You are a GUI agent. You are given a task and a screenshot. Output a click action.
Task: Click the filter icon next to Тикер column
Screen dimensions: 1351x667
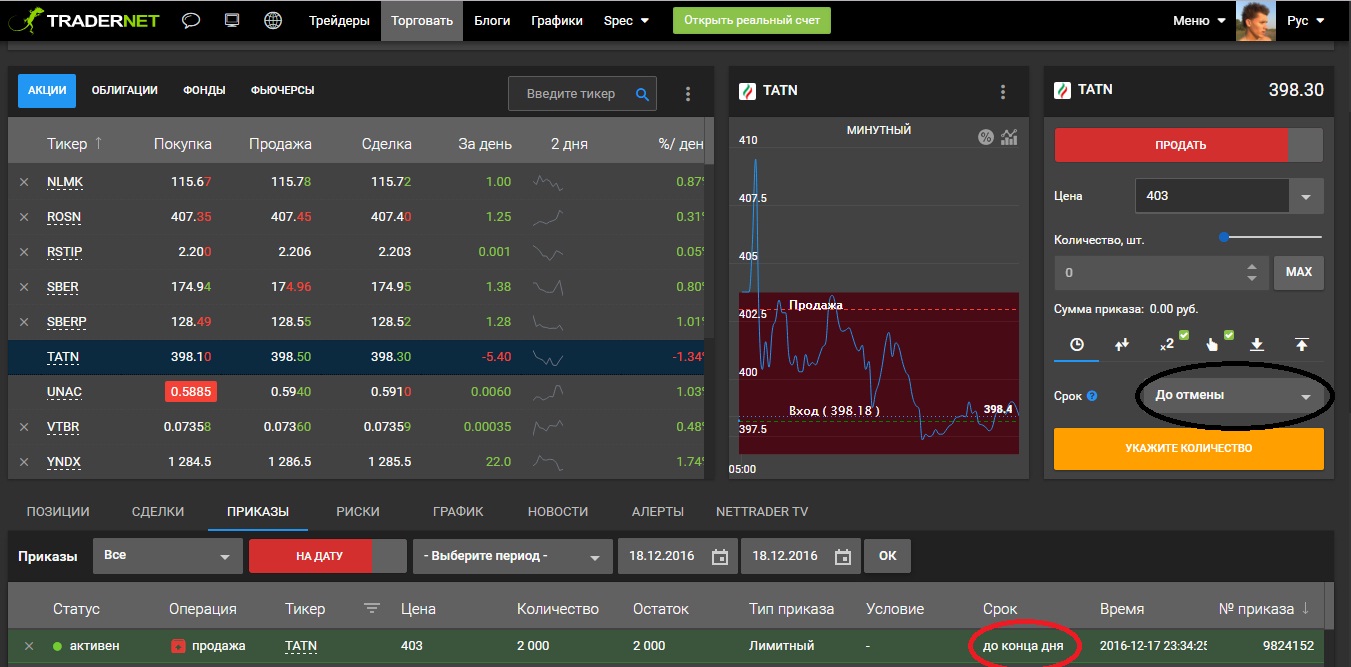click(x=372, y=608)
